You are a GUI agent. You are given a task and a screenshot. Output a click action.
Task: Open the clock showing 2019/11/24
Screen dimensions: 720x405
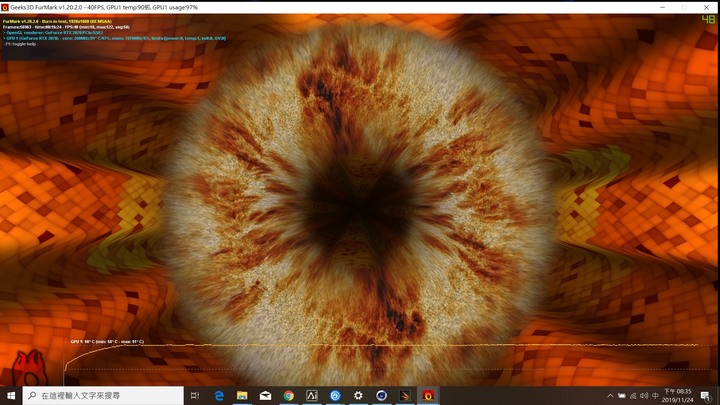pos(678,395)
